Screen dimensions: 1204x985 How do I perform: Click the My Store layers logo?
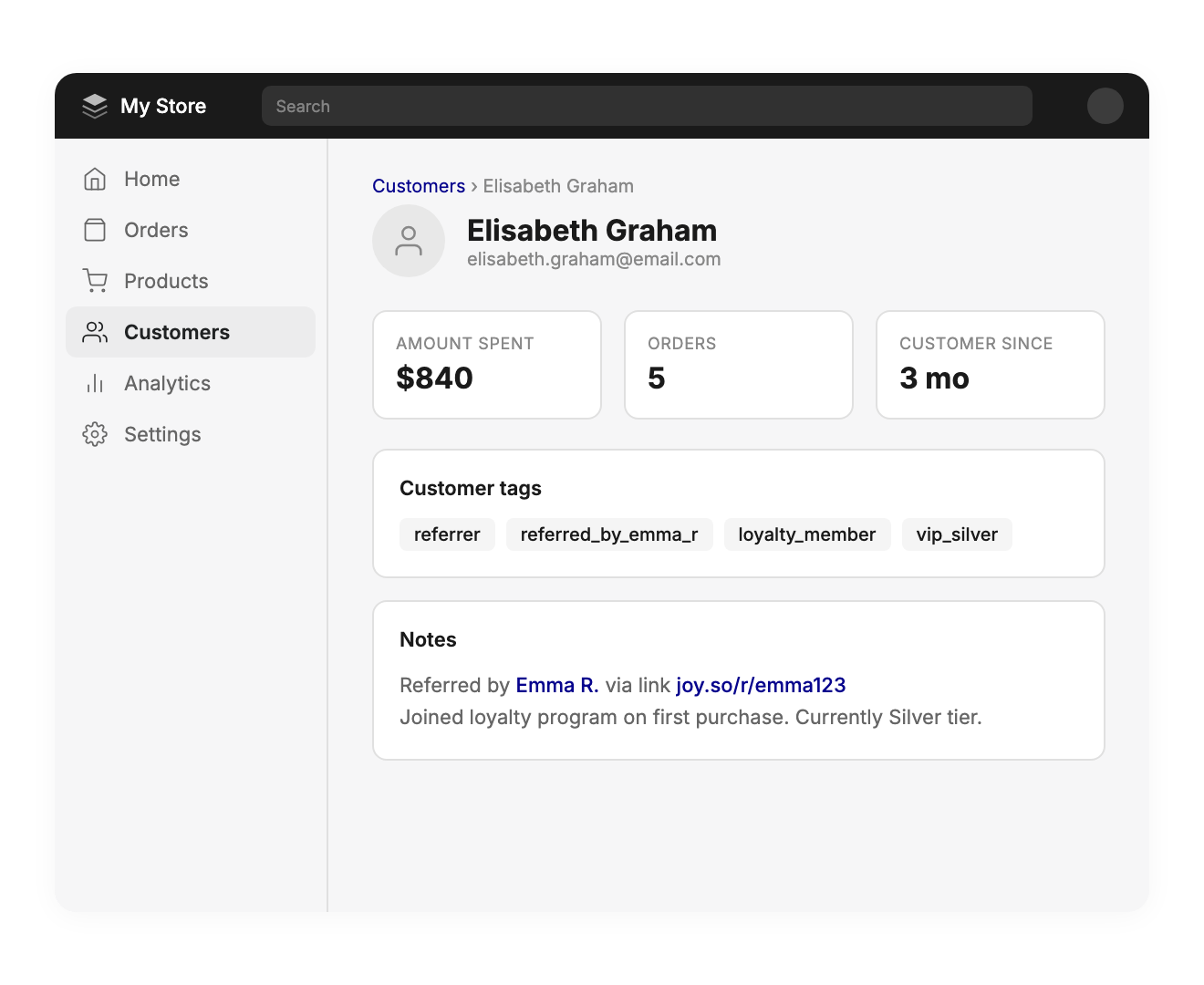pos(94,106)
